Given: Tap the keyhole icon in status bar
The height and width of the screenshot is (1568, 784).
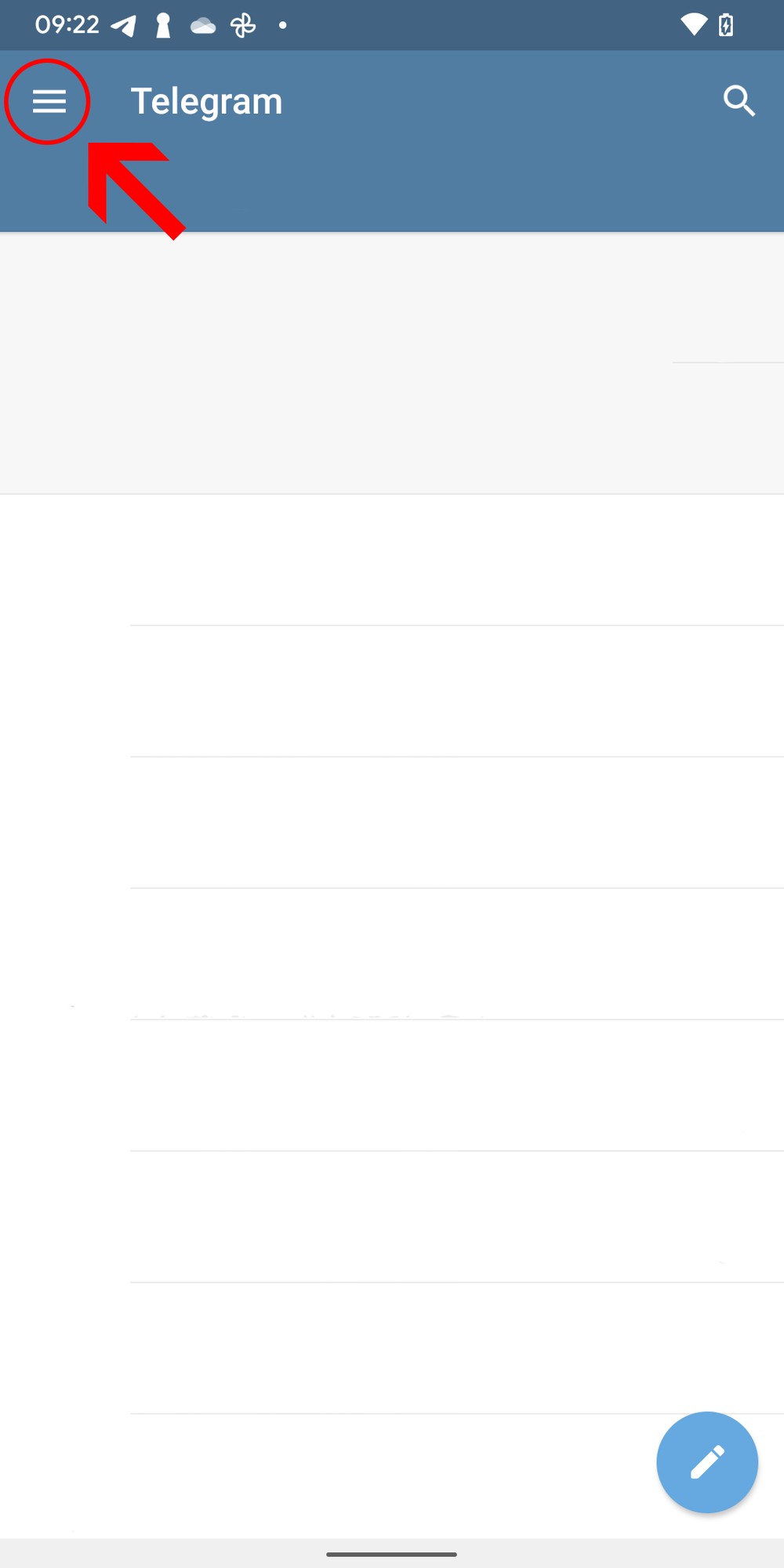Looking at the screenshot, I should coord(163,26).
